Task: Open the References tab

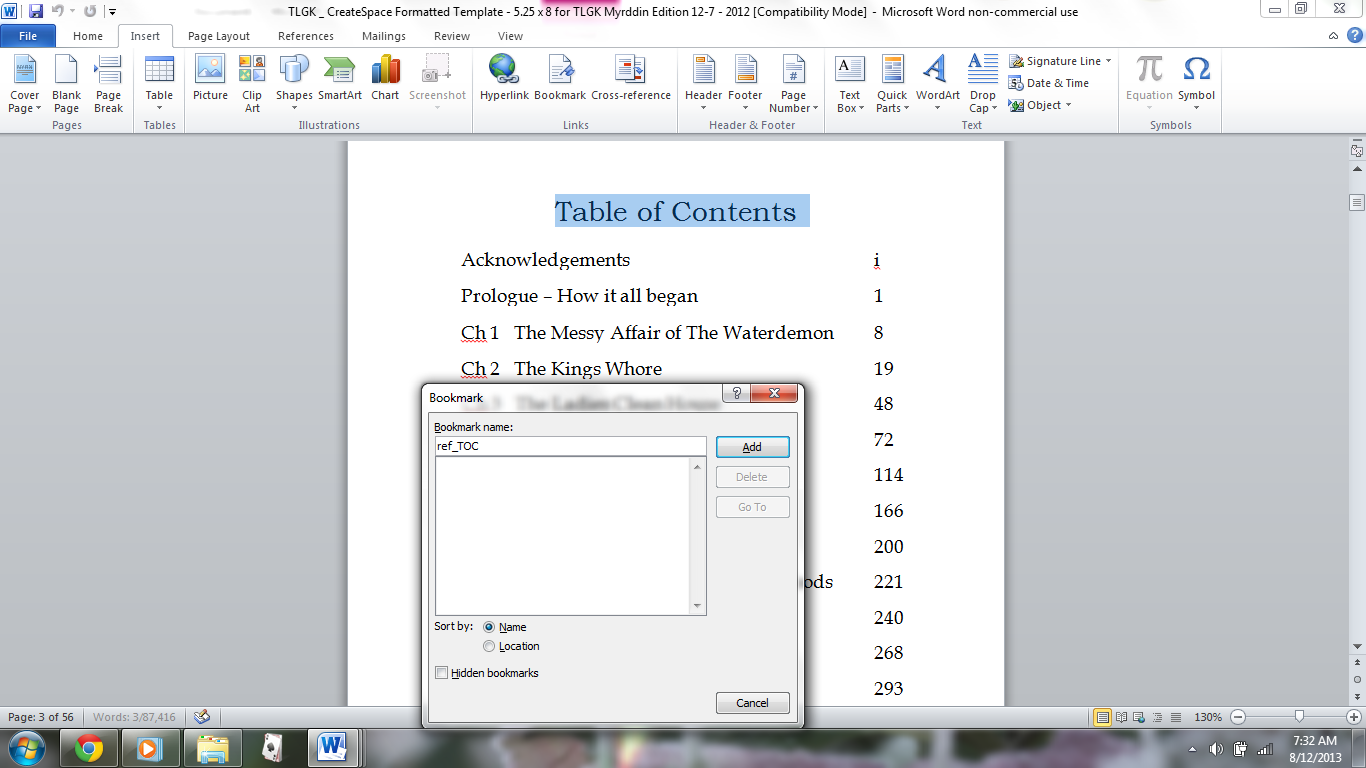Action: coord(306,36)
